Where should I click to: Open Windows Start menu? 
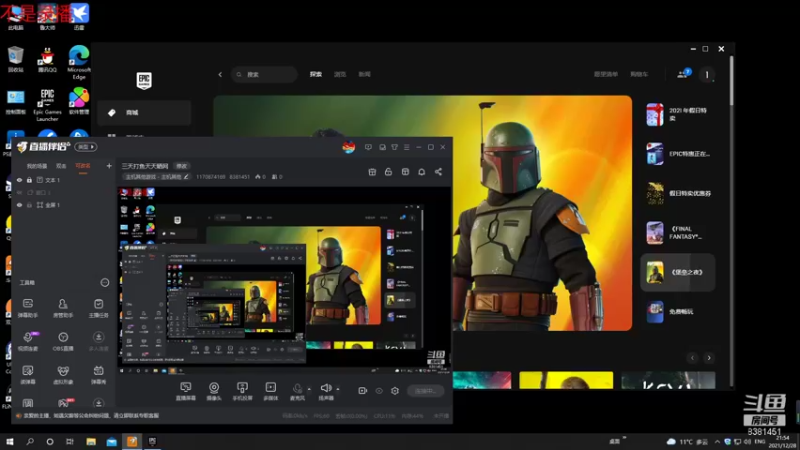[x=10, y=441]
